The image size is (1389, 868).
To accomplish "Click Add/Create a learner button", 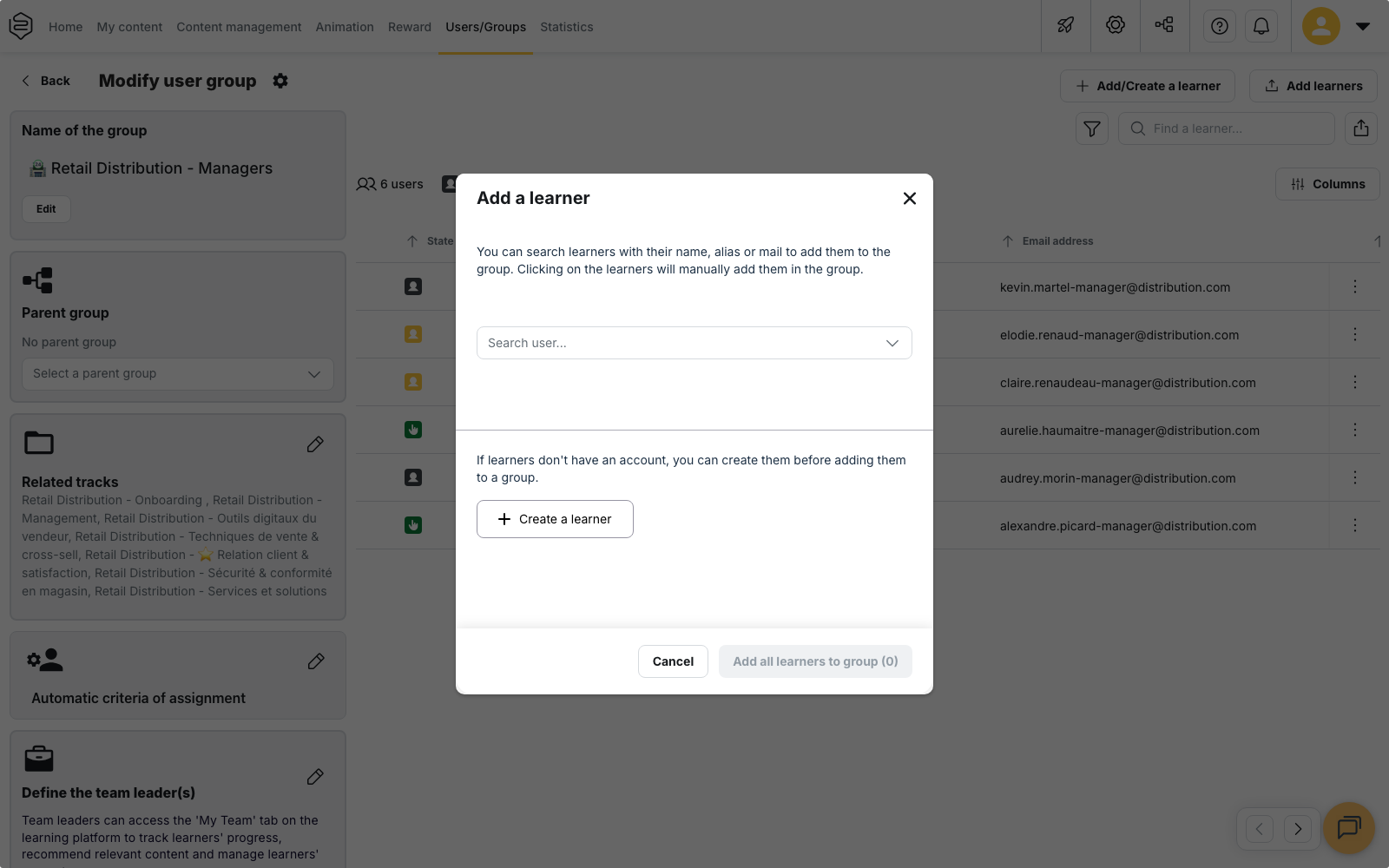I will (x=1148, y=86).
